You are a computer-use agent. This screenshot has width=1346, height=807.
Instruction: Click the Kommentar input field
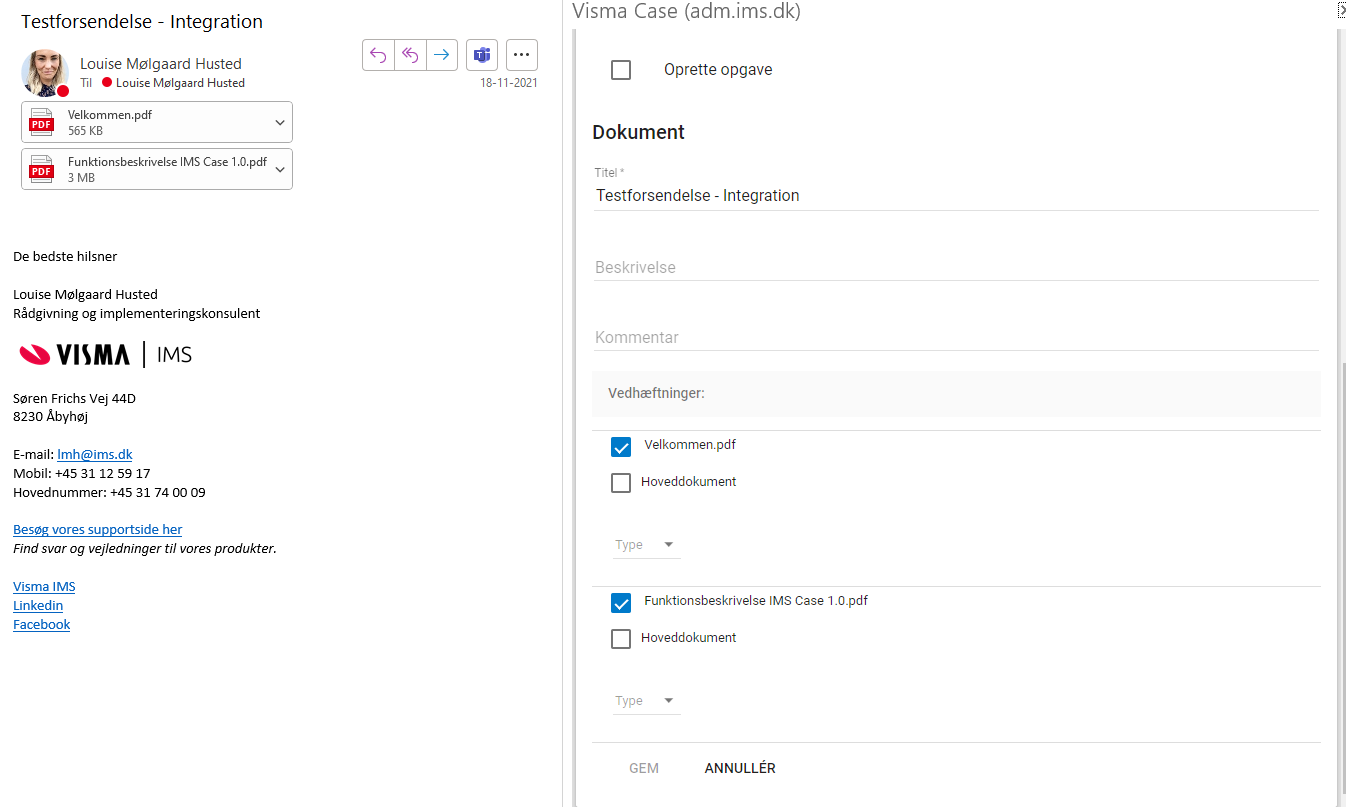click(x=956, y=337)
